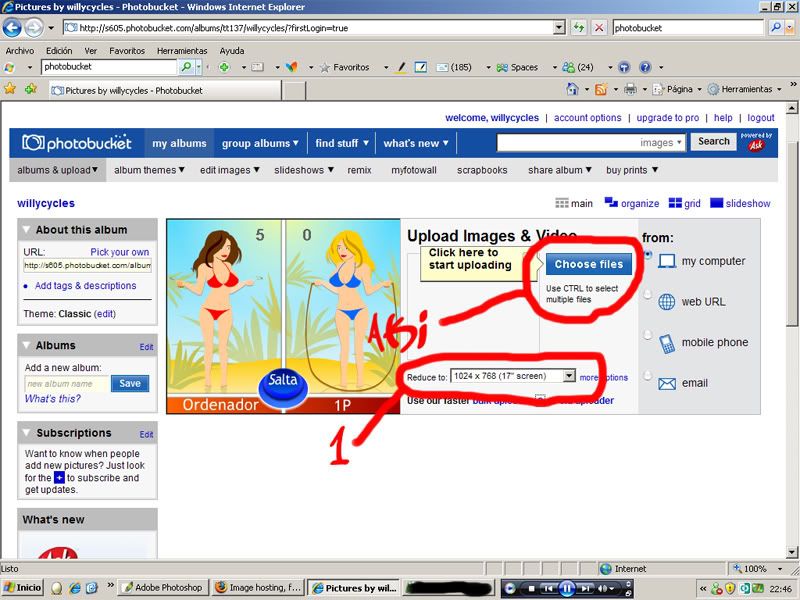
Task: Click the Ask powered-by logo
Action: coord(756,145)
